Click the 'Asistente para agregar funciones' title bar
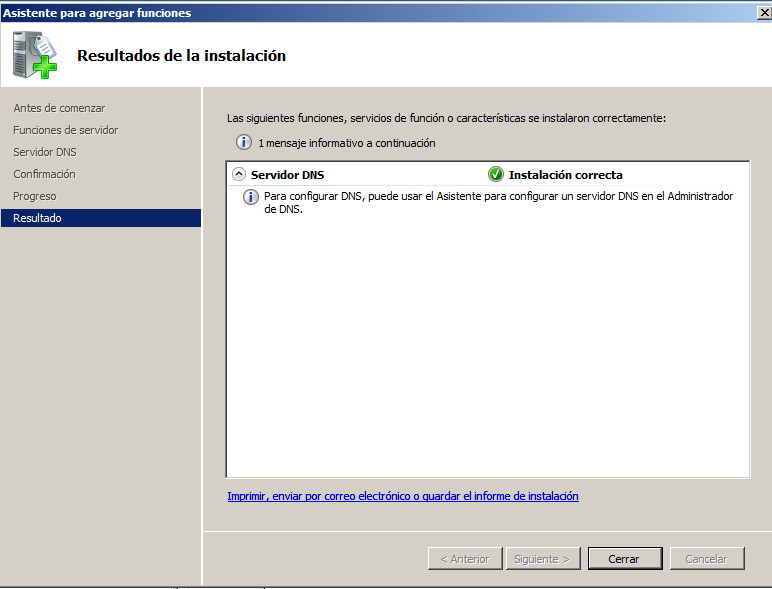This screenshot has height=589, width=772. [300, 12]
